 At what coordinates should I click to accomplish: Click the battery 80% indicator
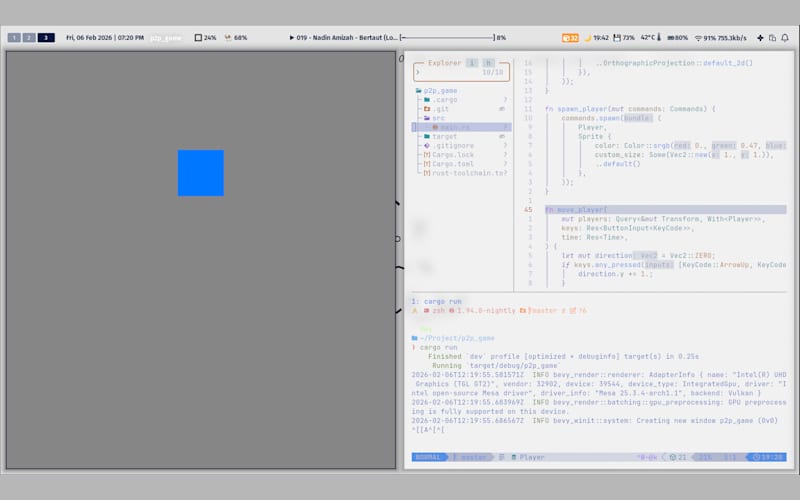678,38
